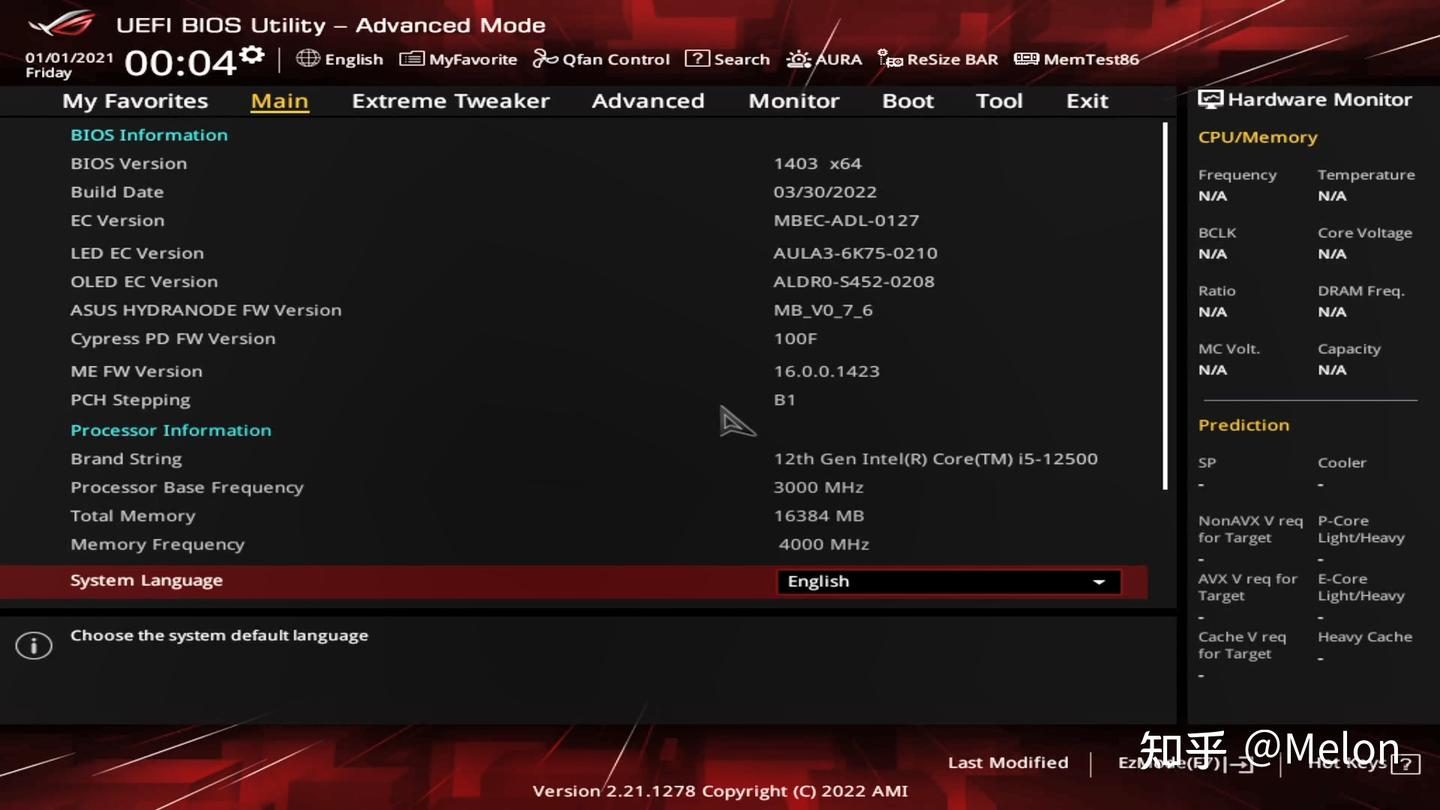Click MyFavorite text label
This screenshot has width=1440, height=810.
pos(473,59)
